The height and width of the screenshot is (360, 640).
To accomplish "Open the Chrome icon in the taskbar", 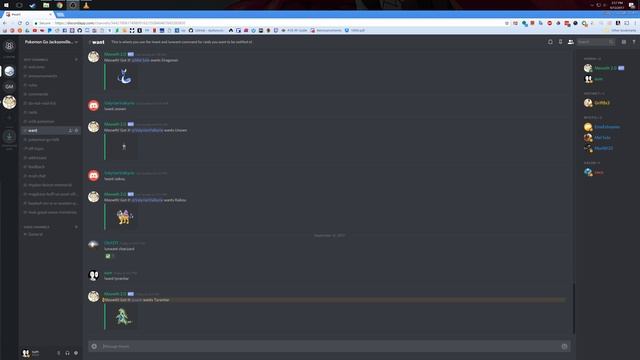I will [x=60, y=5].
